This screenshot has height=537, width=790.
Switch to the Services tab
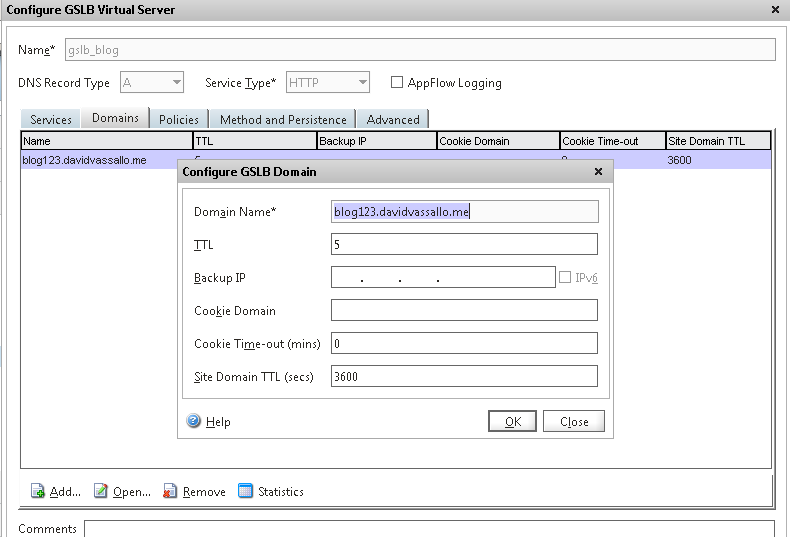[51, 119]
